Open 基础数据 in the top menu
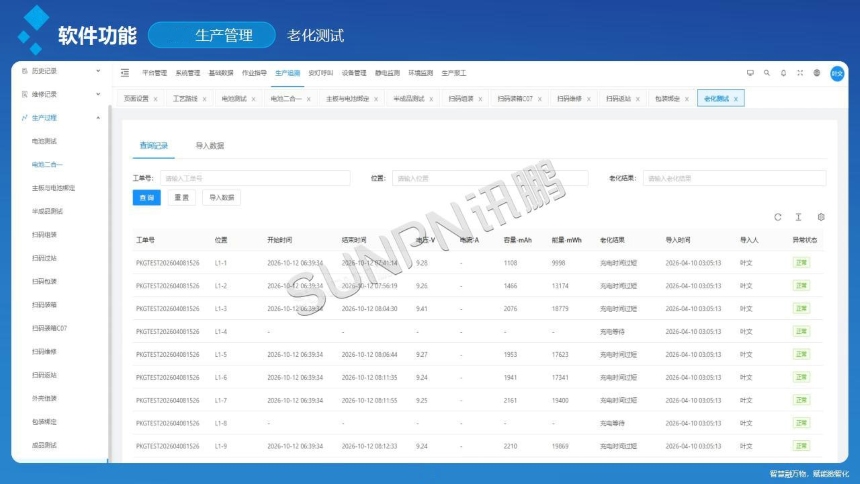 click(221, 73)
